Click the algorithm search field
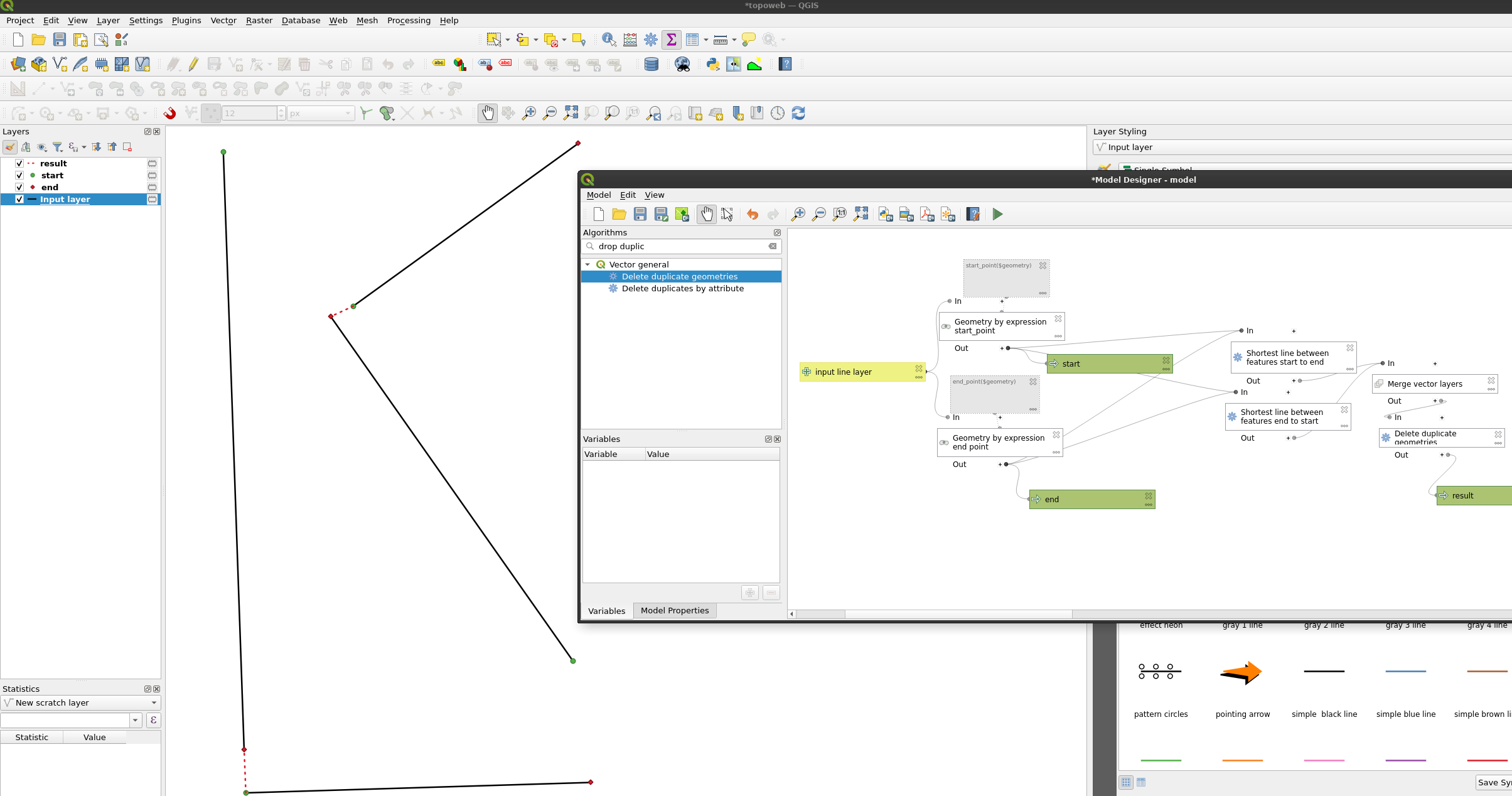The width and height of the screenshot is (1512, 796). 681,246
